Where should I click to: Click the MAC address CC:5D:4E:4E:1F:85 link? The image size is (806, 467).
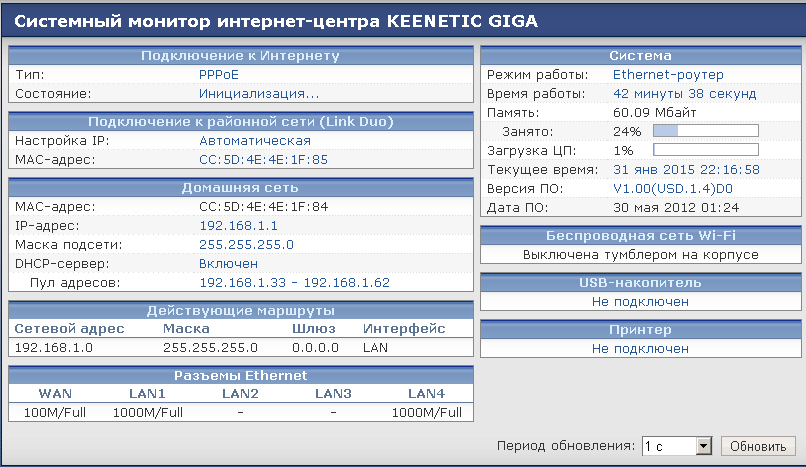click(x=263, y=160)
